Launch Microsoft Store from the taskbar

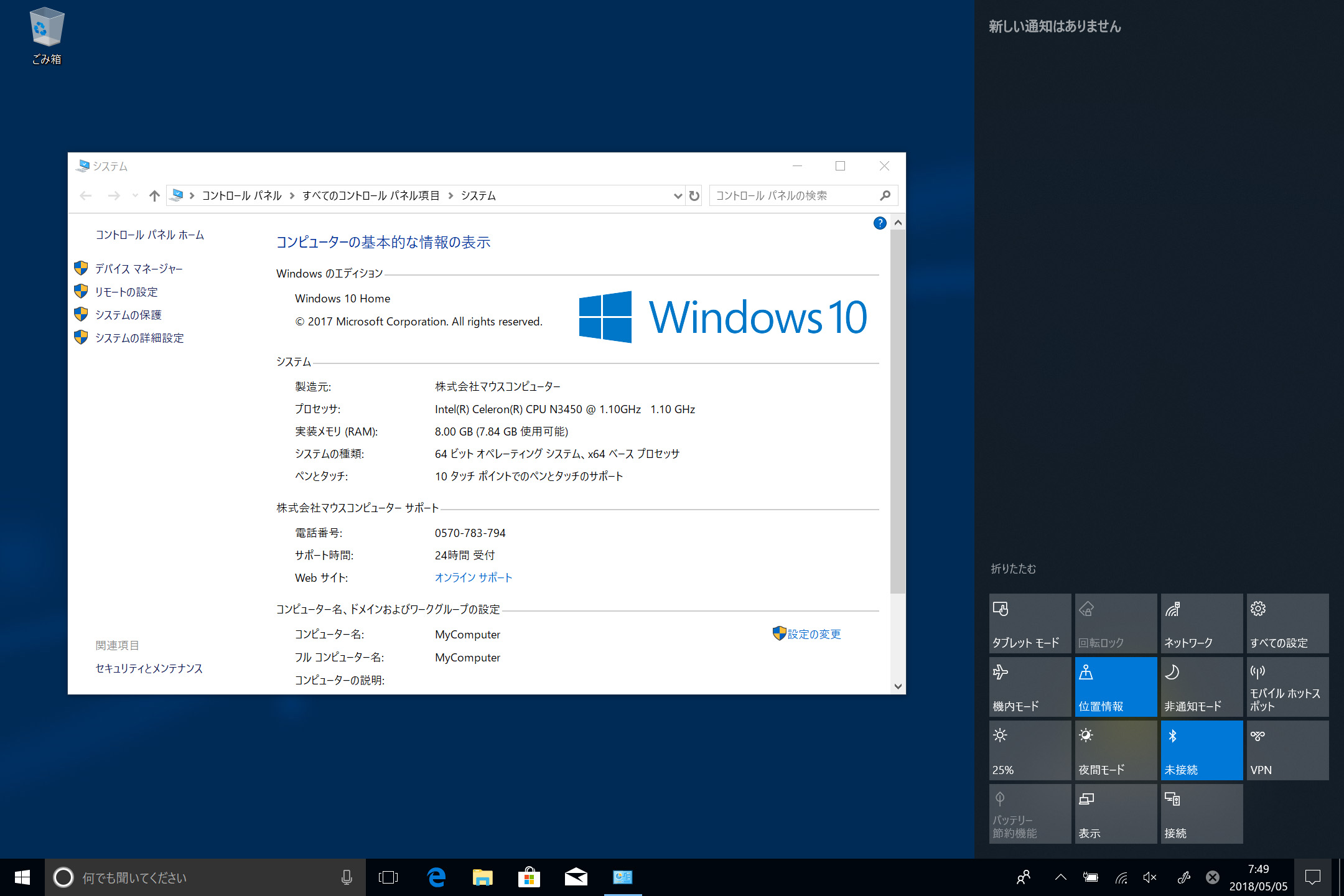(530, 877)
